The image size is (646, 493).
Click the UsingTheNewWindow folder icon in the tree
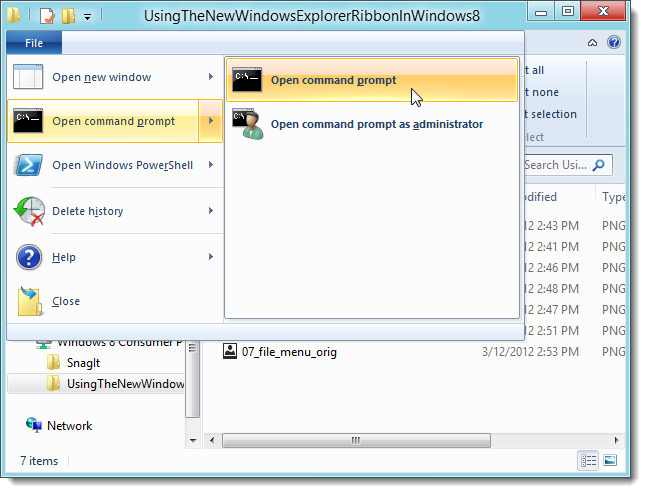pos(53,383)
